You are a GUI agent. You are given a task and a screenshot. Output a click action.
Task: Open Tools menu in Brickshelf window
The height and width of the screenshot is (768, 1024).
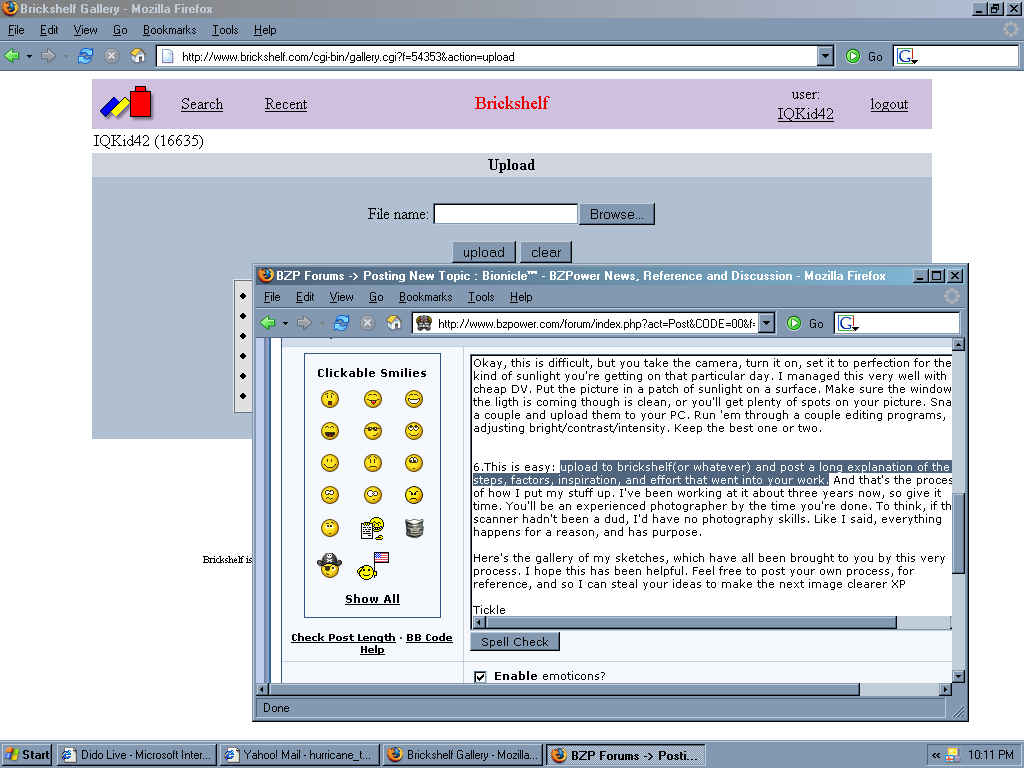pos(225,30)
